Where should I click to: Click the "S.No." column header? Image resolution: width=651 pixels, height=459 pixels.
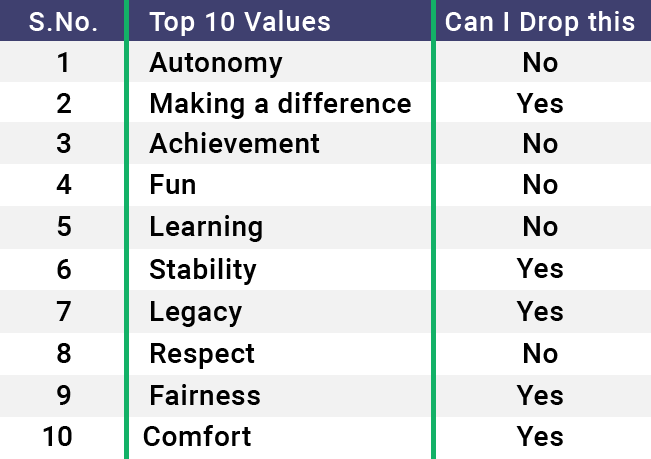(63, 21)
